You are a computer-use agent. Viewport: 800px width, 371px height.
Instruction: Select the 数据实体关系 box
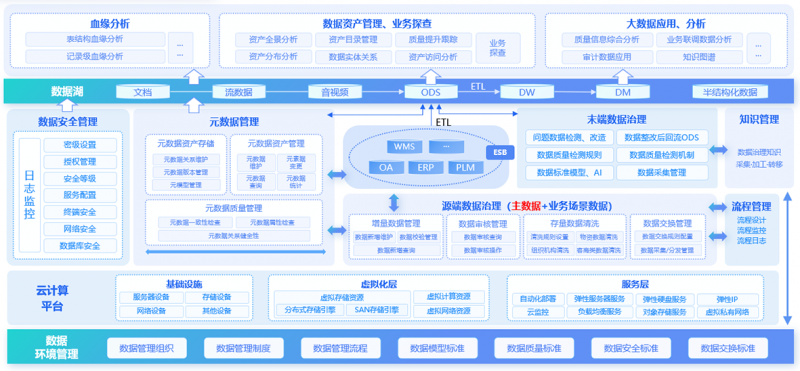click(353, 57)
